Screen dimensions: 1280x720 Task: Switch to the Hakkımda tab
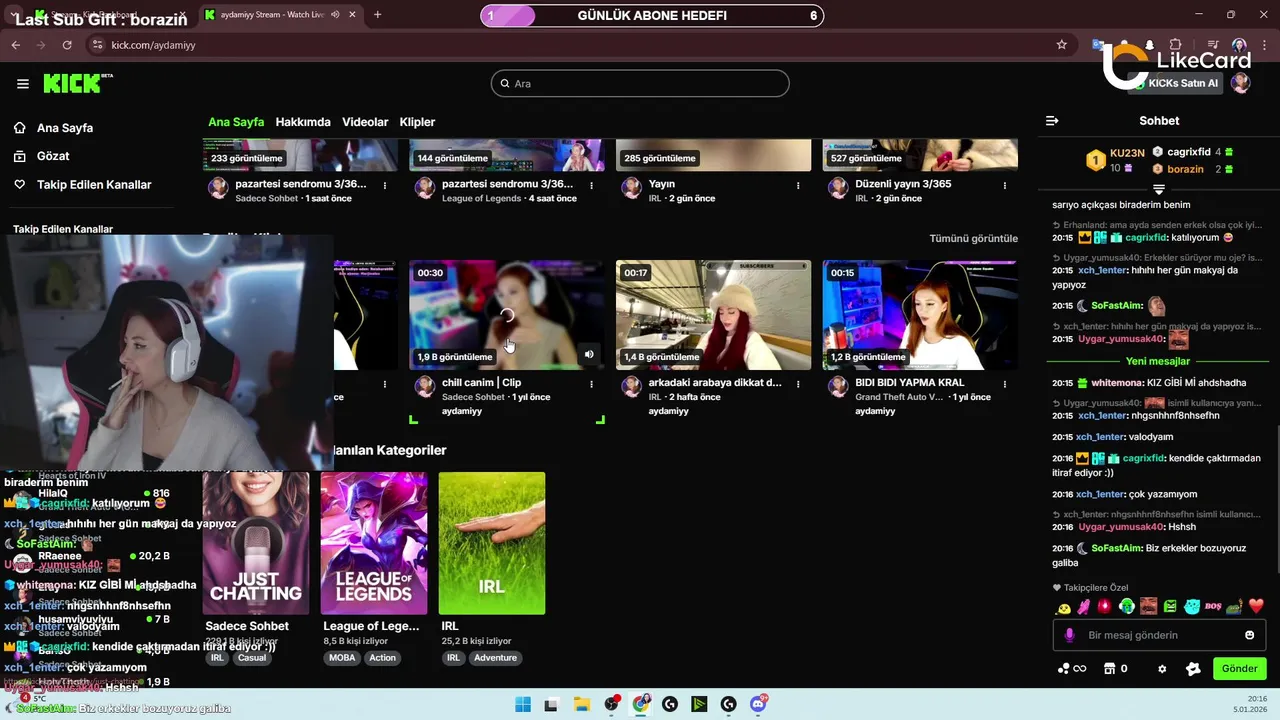click(x=303, y=122)
